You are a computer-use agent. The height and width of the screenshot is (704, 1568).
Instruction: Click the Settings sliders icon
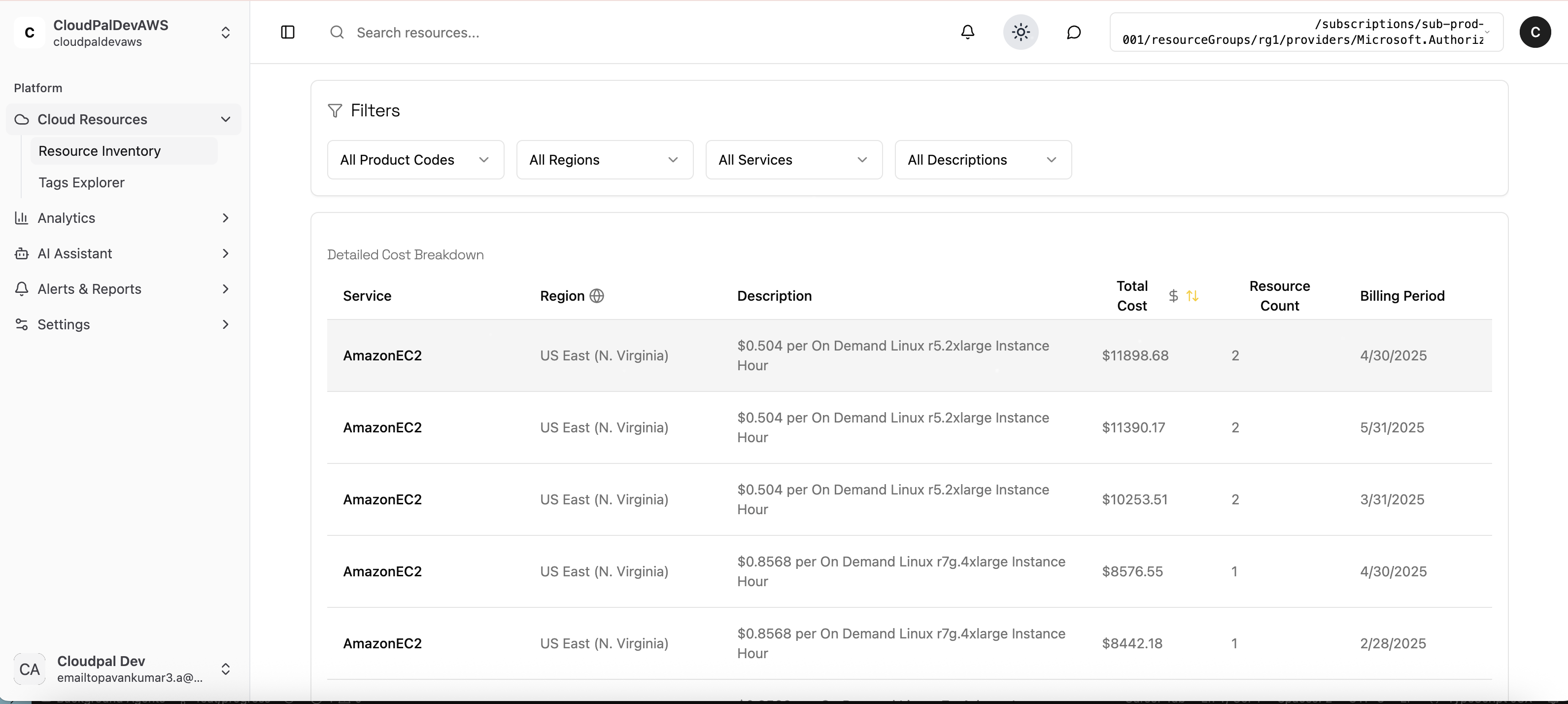22,324
